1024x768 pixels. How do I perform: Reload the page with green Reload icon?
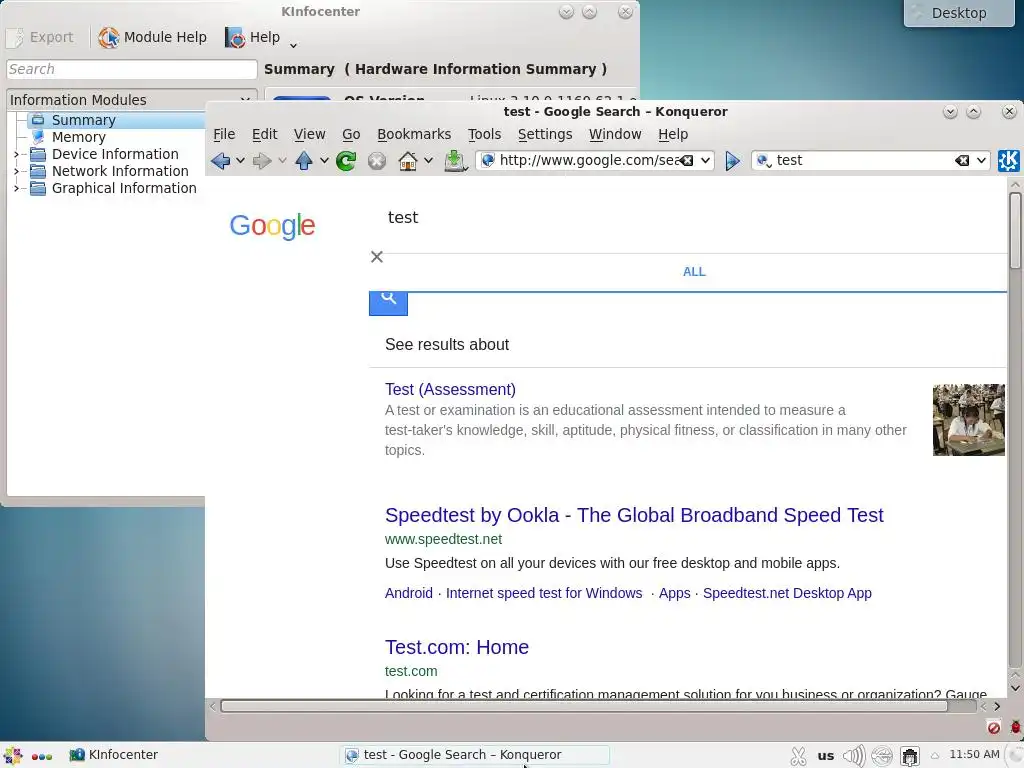point(346,161)
